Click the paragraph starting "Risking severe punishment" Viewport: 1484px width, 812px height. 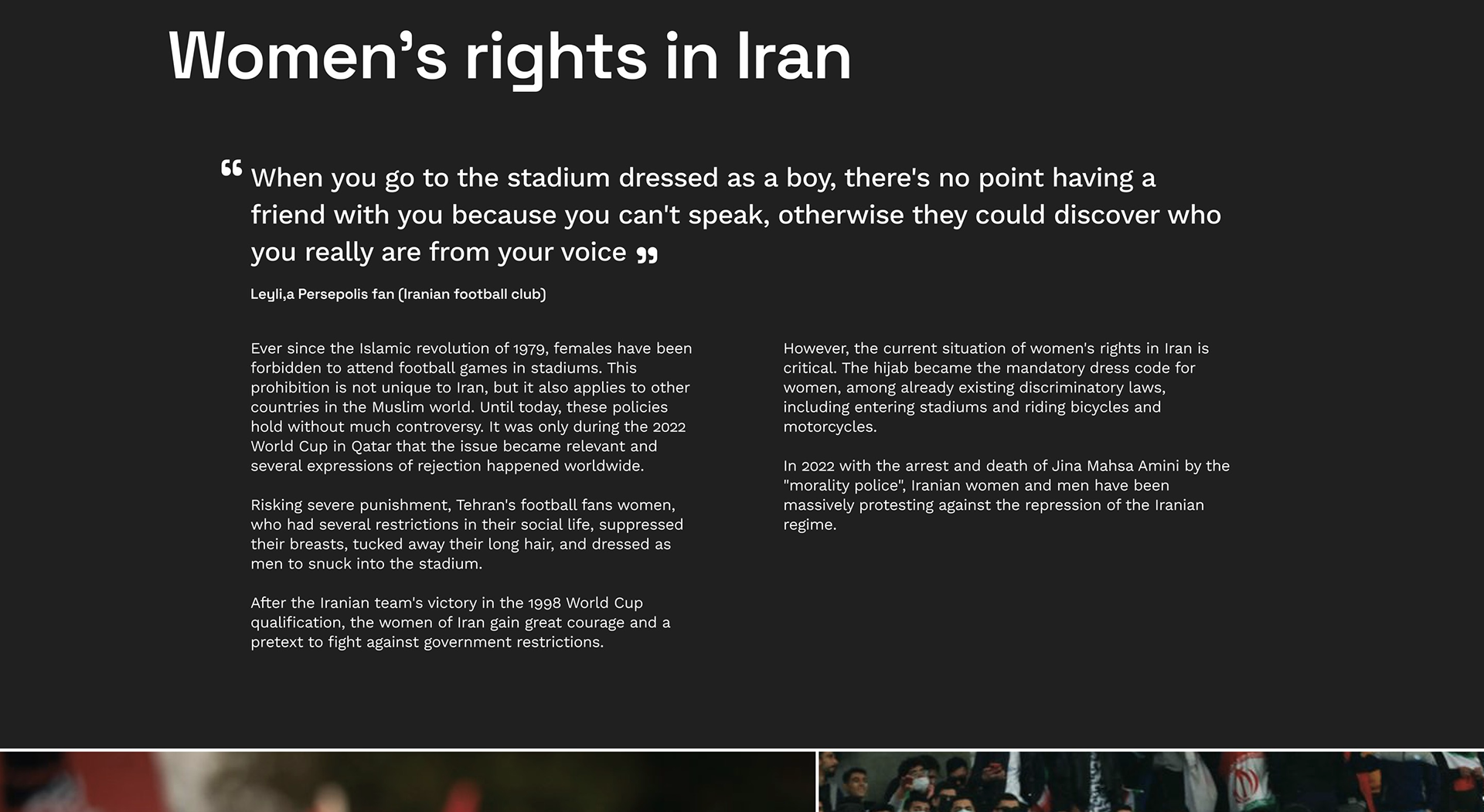(x=467, y=534)
